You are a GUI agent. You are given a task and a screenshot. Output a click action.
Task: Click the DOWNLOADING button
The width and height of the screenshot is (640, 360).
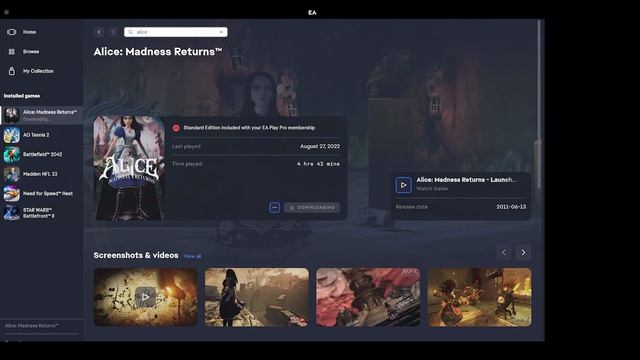(x=312, y=207)
